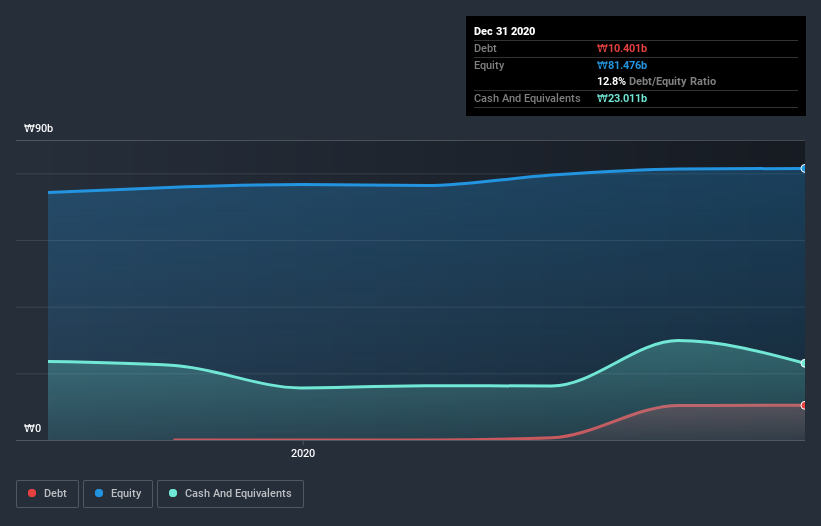
Task: Toggle the Equity legend button
Action: tap(118, 494)
